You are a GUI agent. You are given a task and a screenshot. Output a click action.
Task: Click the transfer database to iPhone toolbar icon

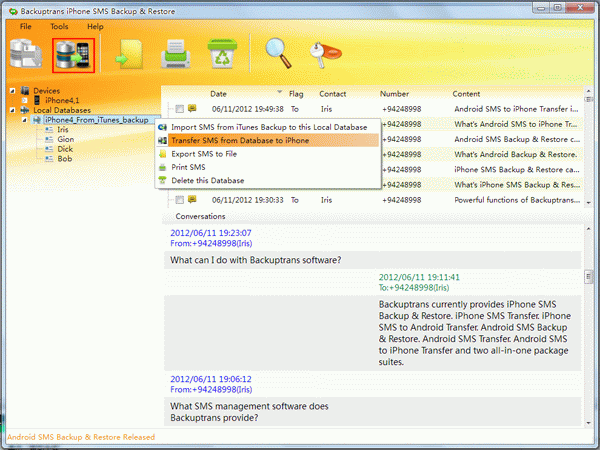[73, 55]
